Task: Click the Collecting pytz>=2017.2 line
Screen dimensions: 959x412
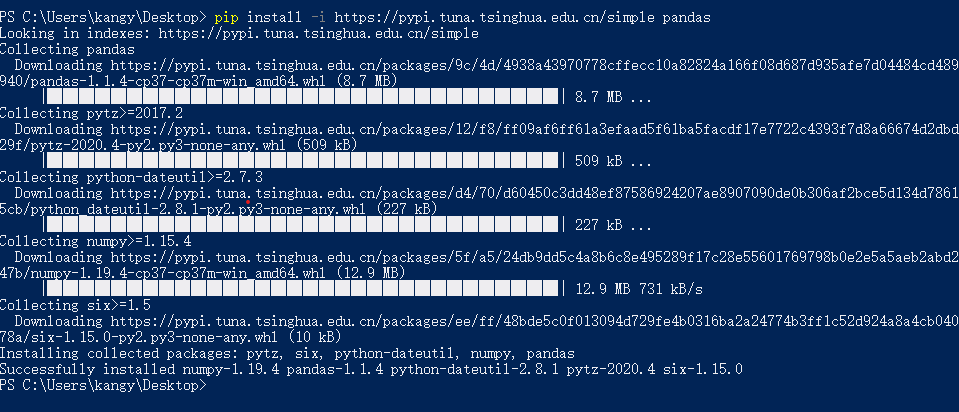Action: pyautogui.click(x=92, y=113)
